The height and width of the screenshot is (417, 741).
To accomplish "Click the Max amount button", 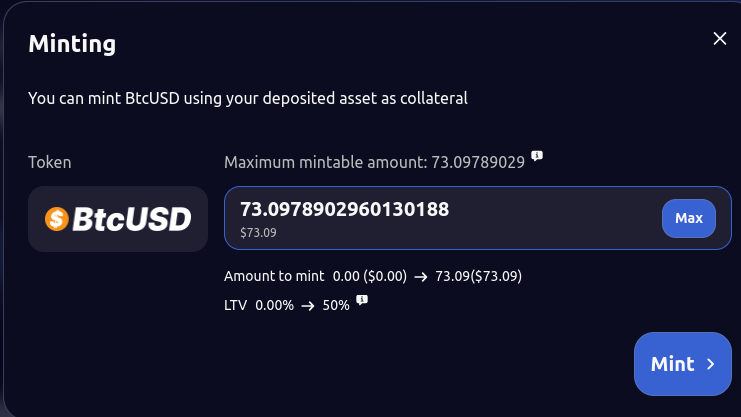I will coord(689,218).
